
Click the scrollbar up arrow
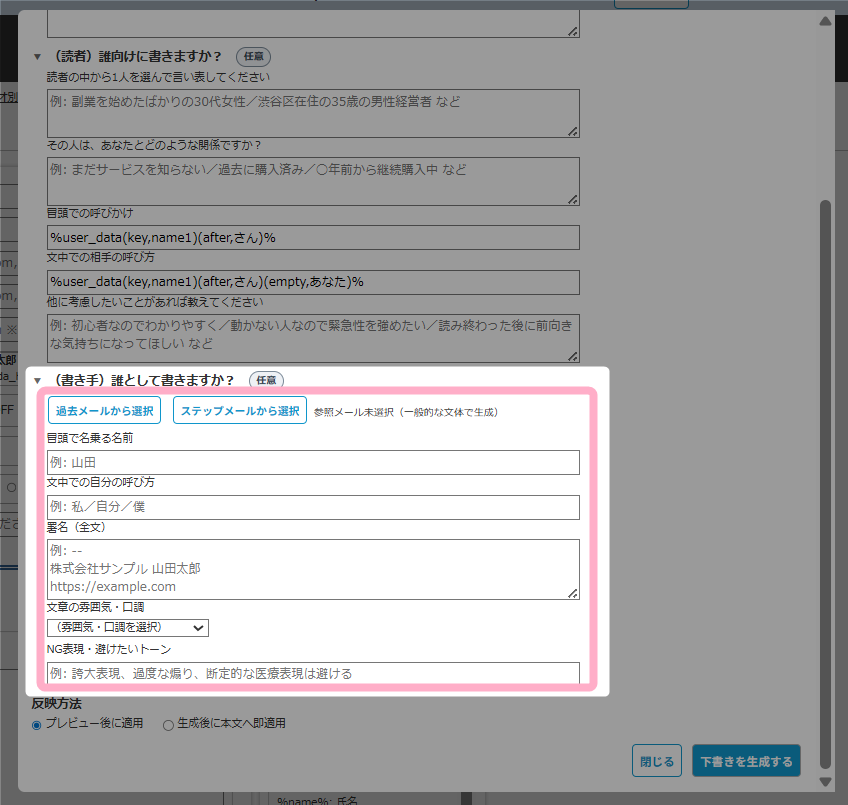[x=825, y=21]
